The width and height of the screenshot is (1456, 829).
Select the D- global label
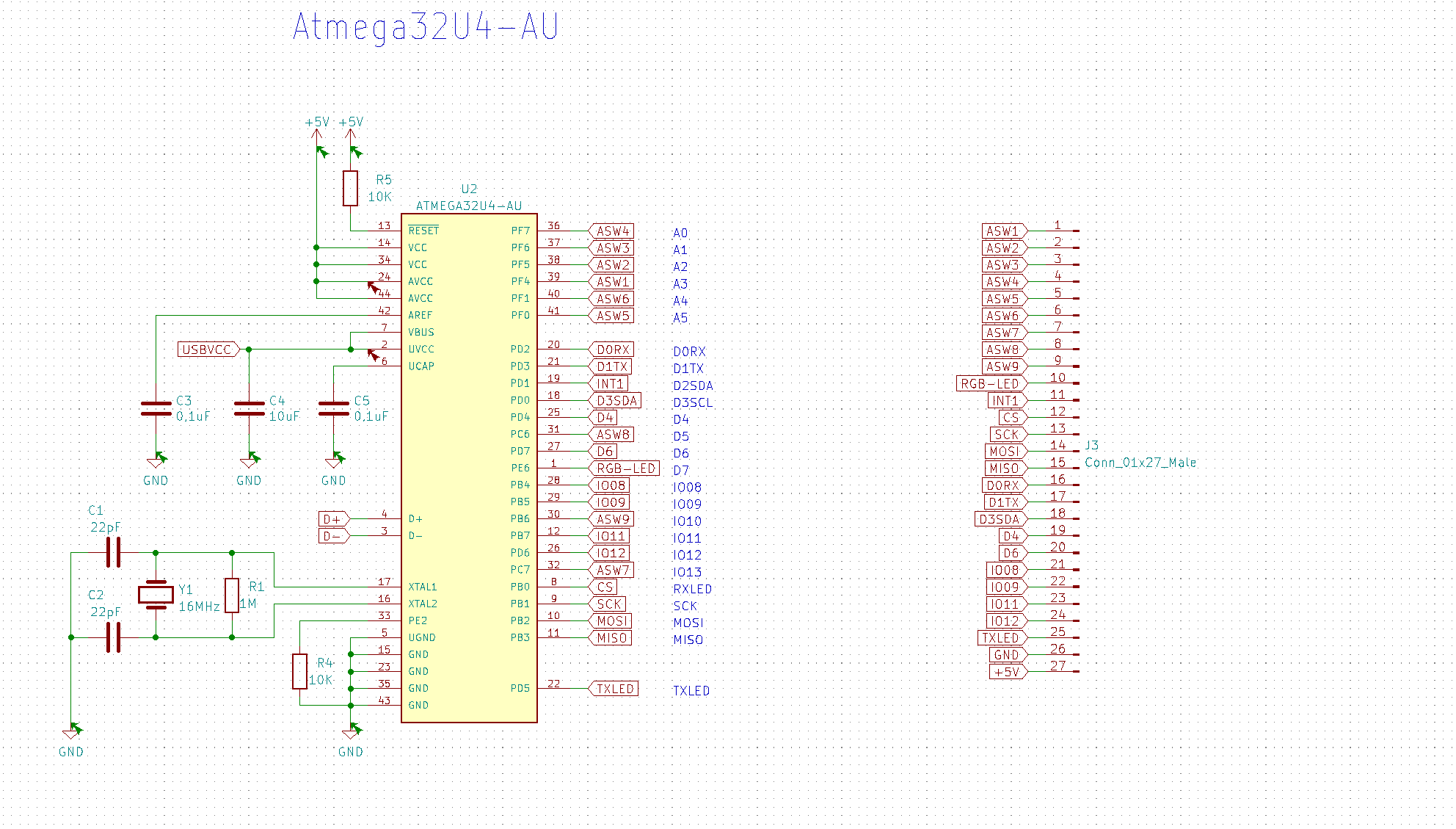333,536
